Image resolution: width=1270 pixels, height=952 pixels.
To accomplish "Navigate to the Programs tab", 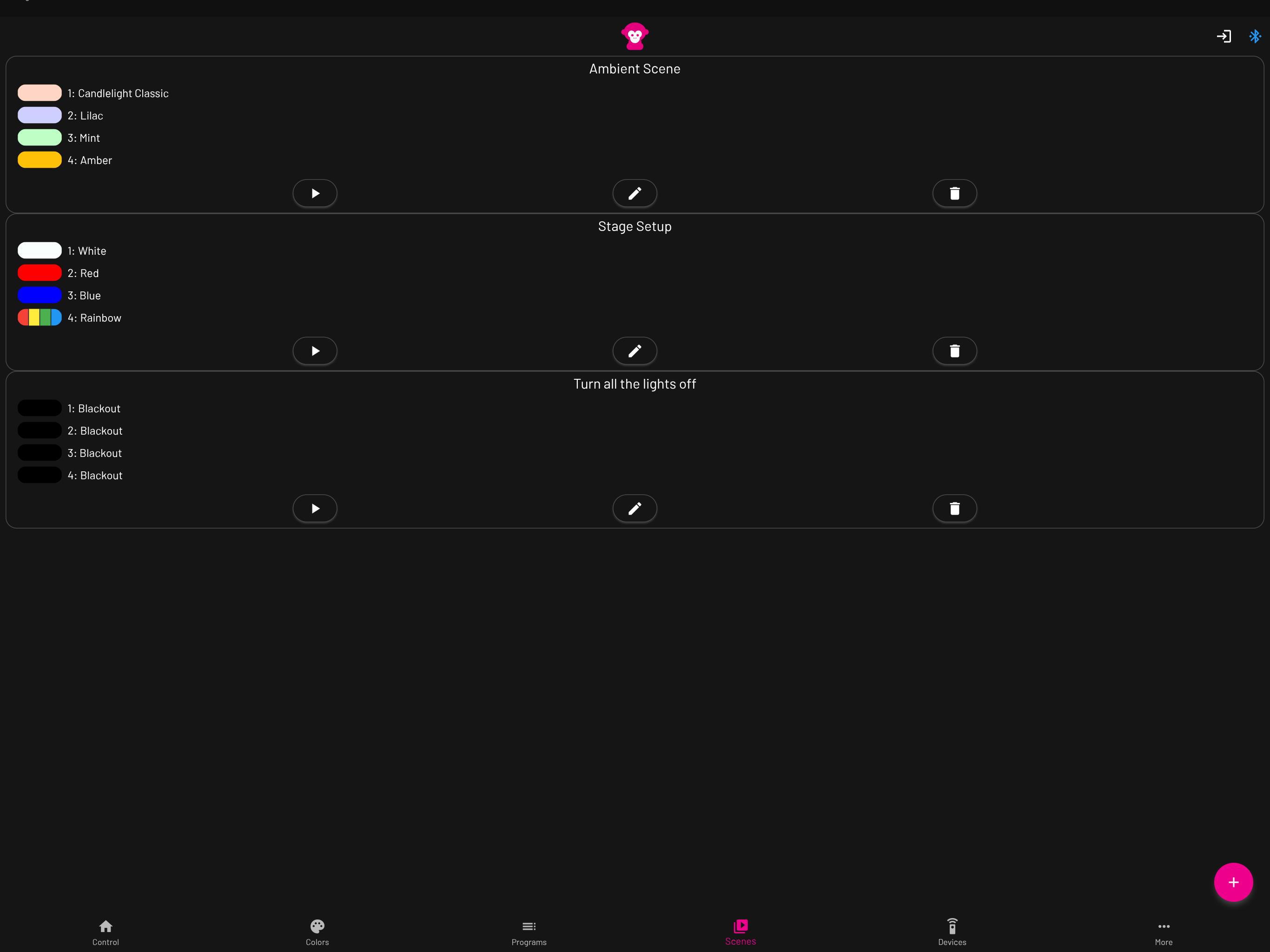I will 529,930.
